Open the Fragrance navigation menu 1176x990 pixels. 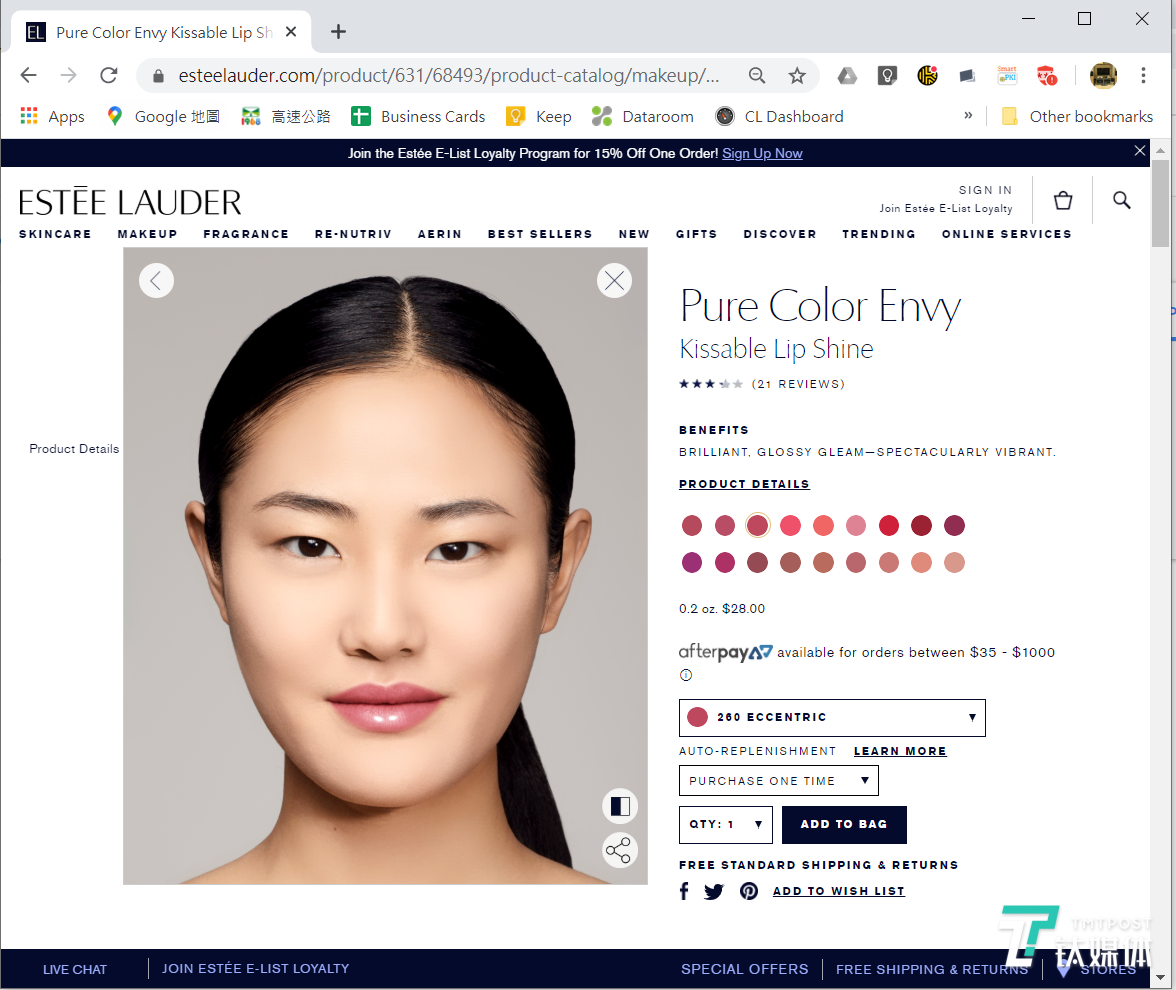tap(246, 234)
